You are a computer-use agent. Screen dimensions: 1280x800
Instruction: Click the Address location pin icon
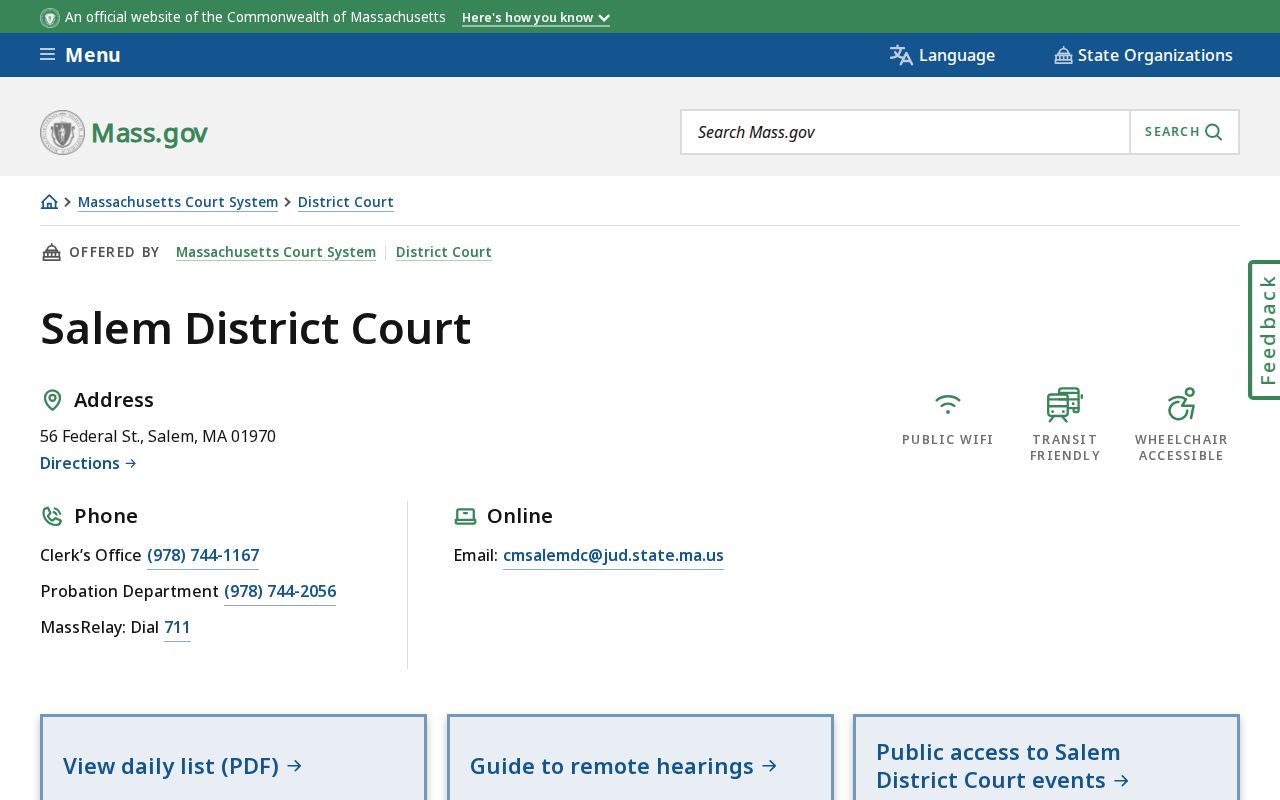tap(52, 400)
